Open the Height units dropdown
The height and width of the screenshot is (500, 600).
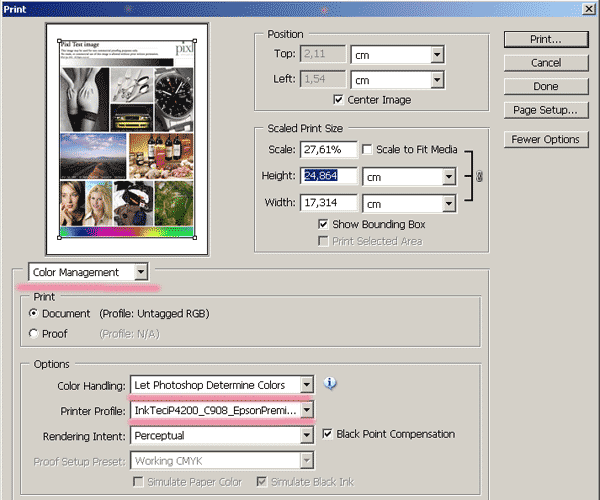coord(448,177)
